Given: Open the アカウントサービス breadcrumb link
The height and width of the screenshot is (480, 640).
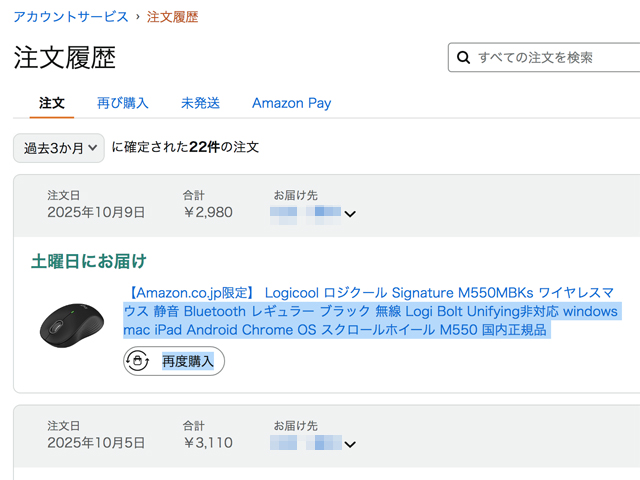Looking at the screenshot, I should point(71,17).
